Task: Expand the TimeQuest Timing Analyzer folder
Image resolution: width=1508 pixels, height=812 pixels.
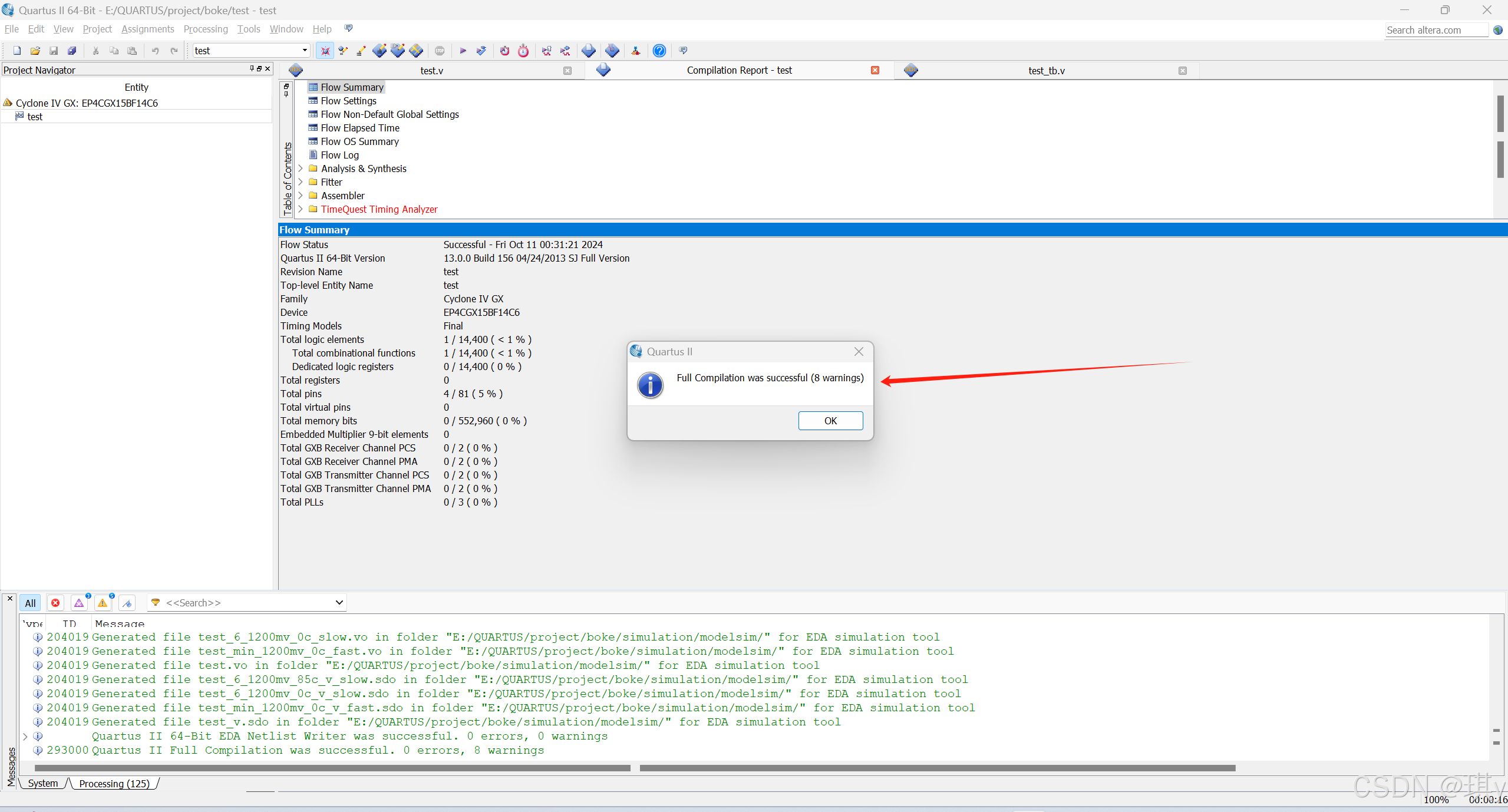Action: tap(301, 209)
